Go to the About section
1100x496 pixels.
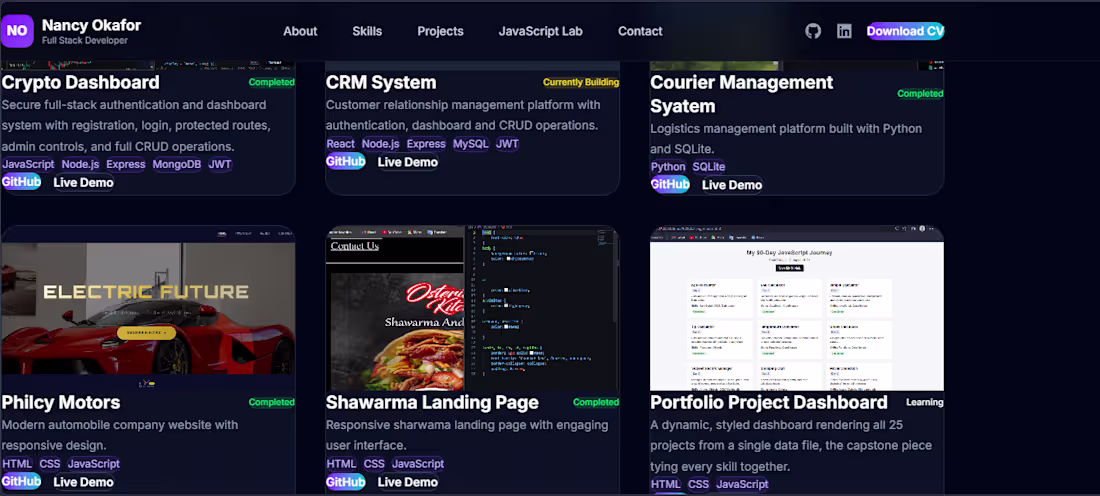(300, 31)
